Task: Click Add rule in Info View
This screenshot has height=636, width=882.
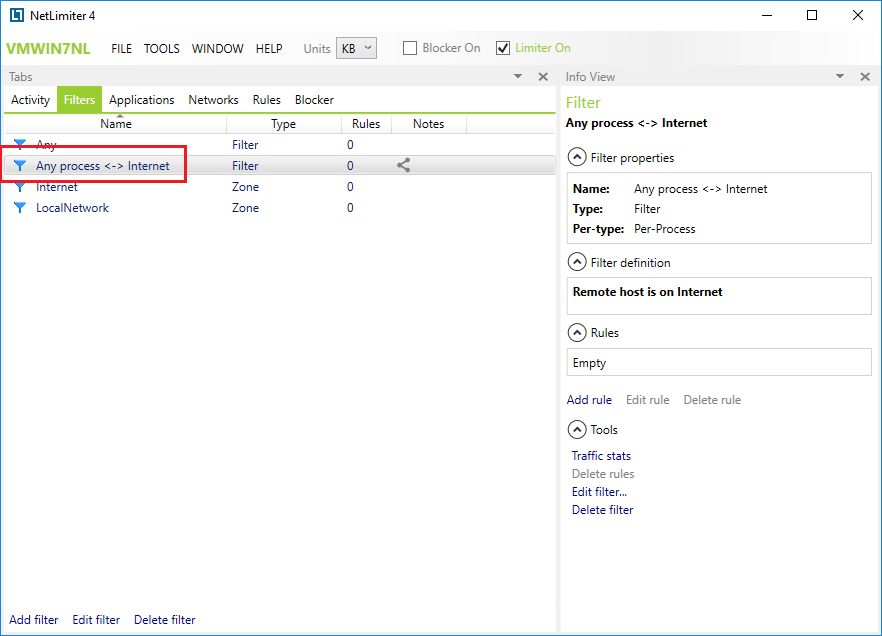Action: 589,400
